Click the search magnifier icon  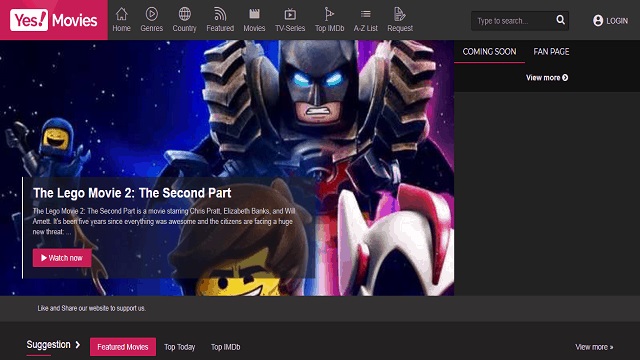[560, 20]
